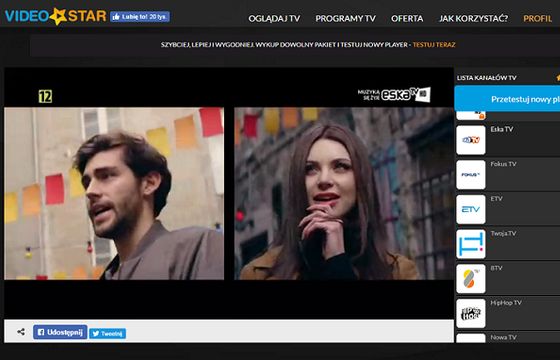Image resolution: width=560 pixels, height=360 pixels.
Task: Follow the TESTUJ TERAZ link
Action: [x=434, y=45]
